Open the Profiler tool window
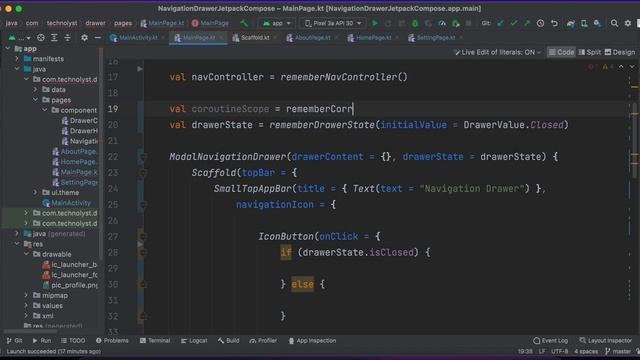The image size is (640, 360). 263,340
